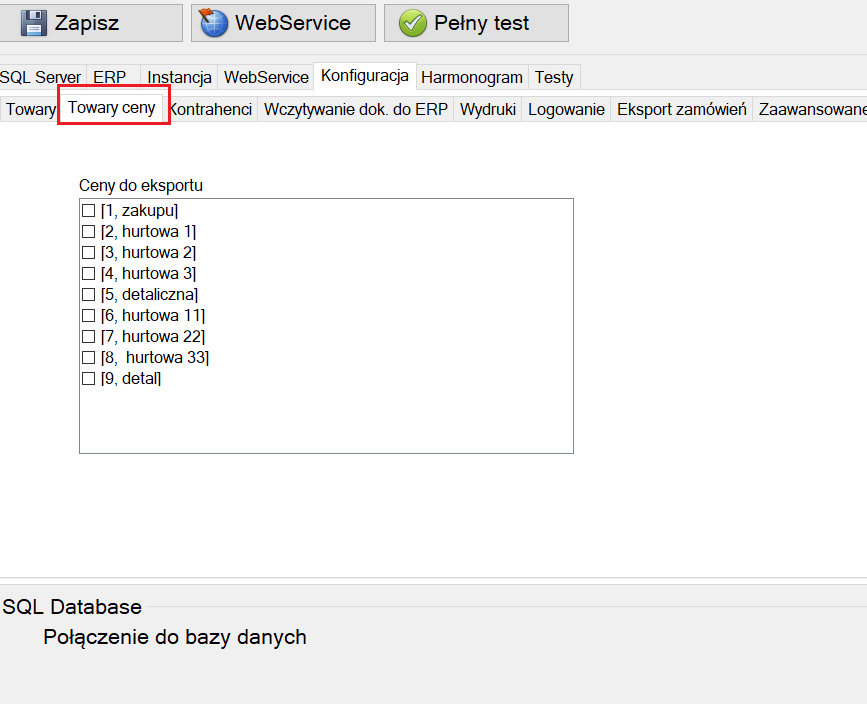Mark the [4, hurtowa 3] checkbox
The height and width of the screenshot is (704, 867).
[89, 273]
